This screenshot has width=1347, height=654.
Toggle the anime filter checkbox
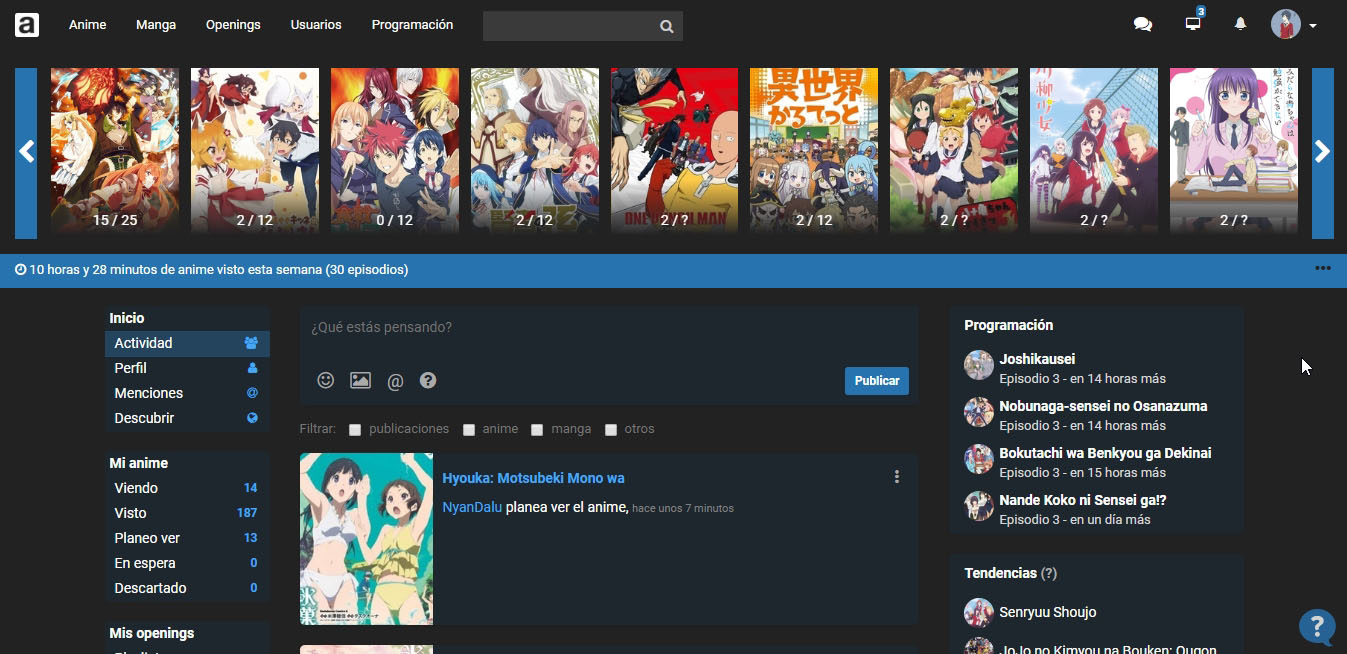pos(469,430)
